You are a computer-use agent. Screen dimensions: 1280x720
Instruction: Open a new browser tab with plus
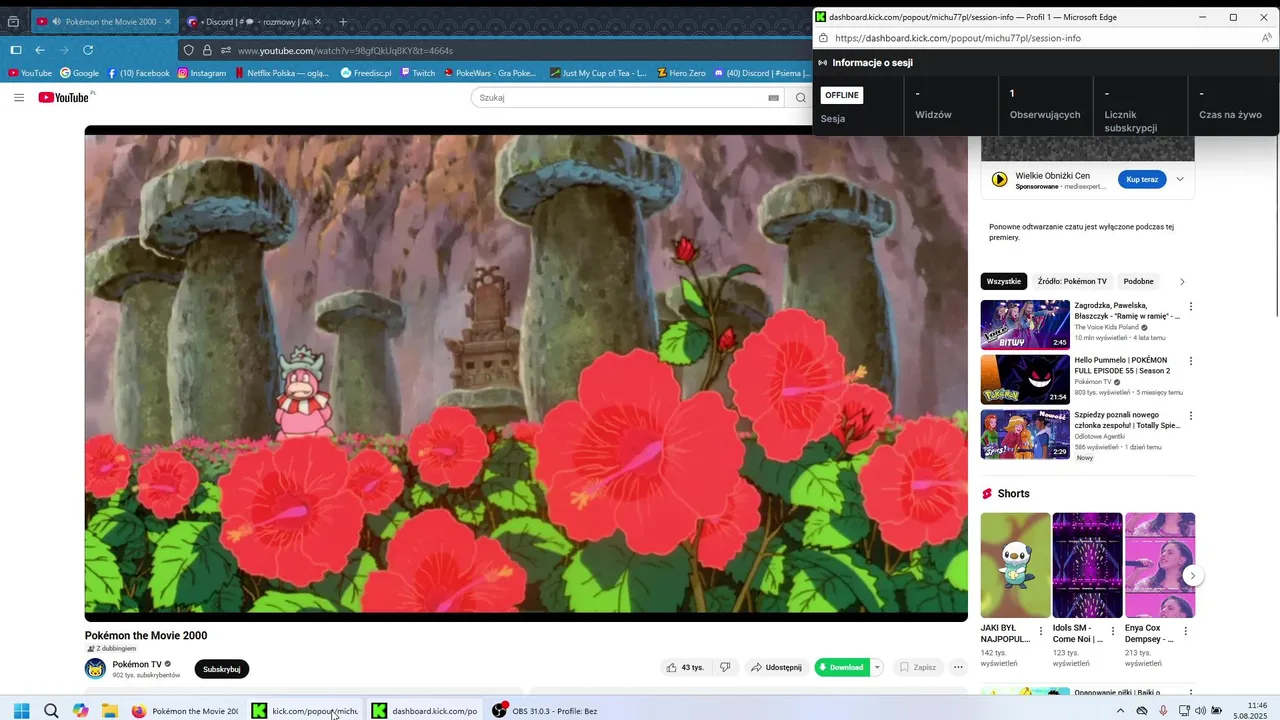click(x=343, y=21)
